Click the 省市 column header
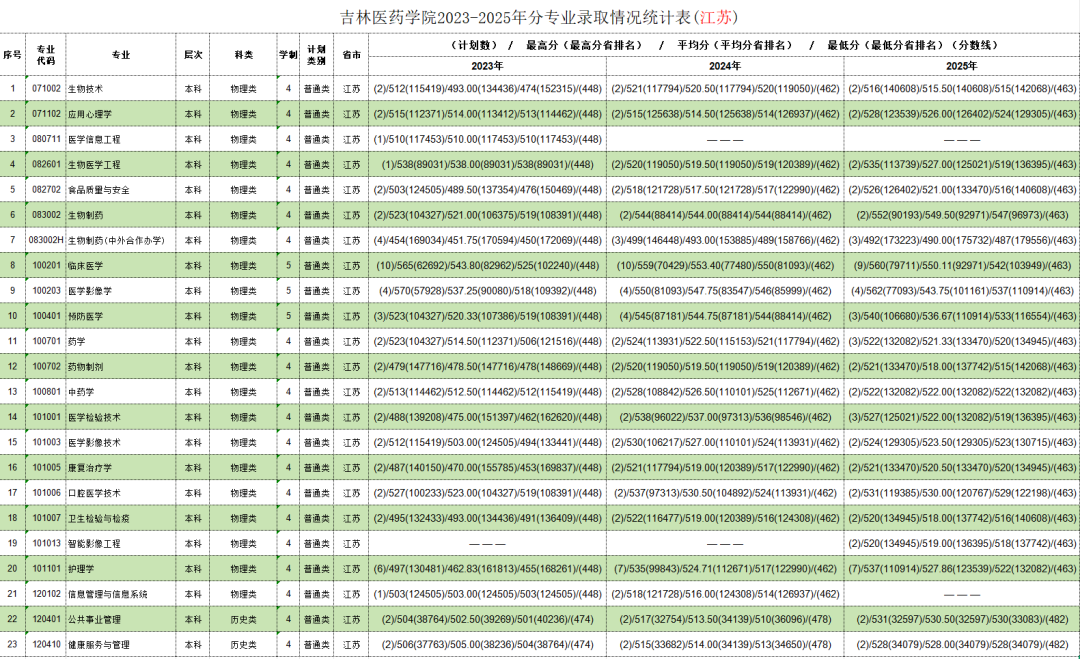1080x659 pixels. point(351,55)
